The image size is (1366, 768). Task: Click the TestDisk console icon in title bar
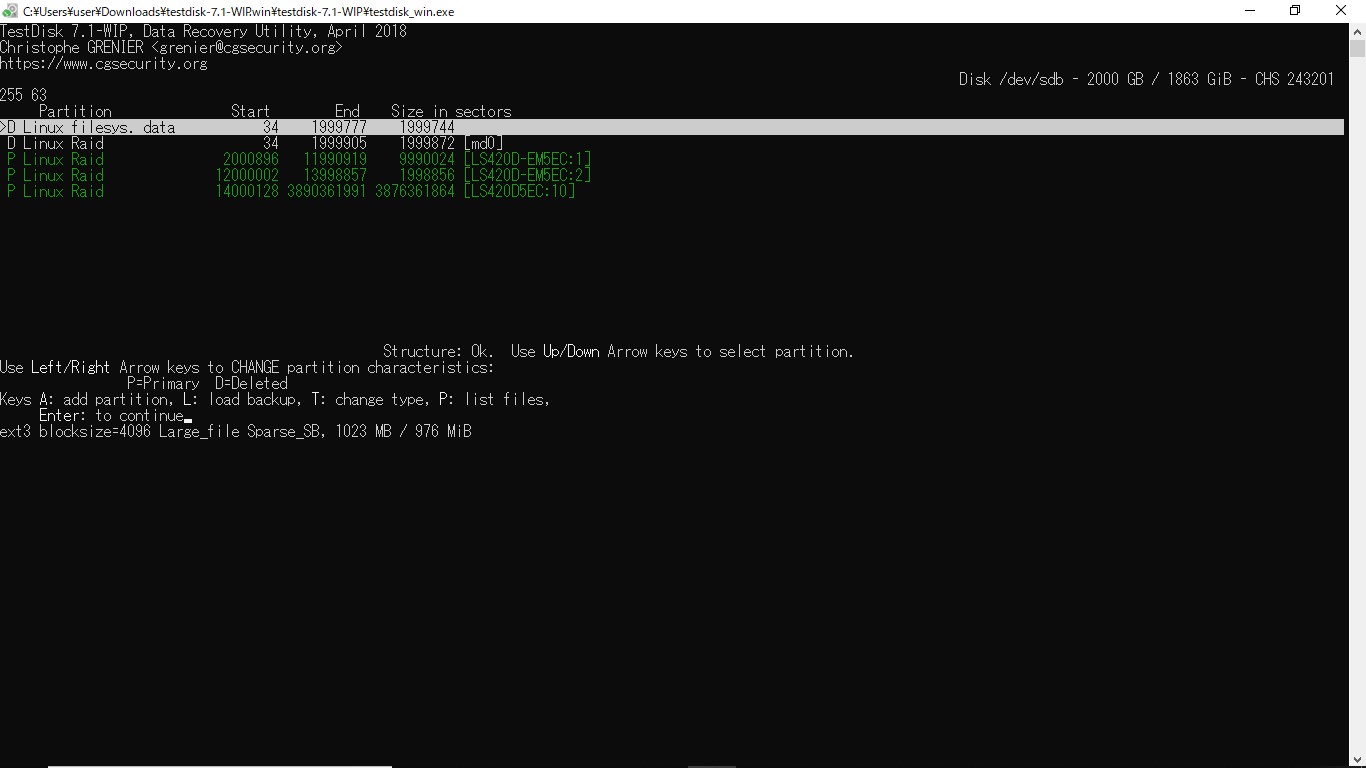[x=10, y=11]
